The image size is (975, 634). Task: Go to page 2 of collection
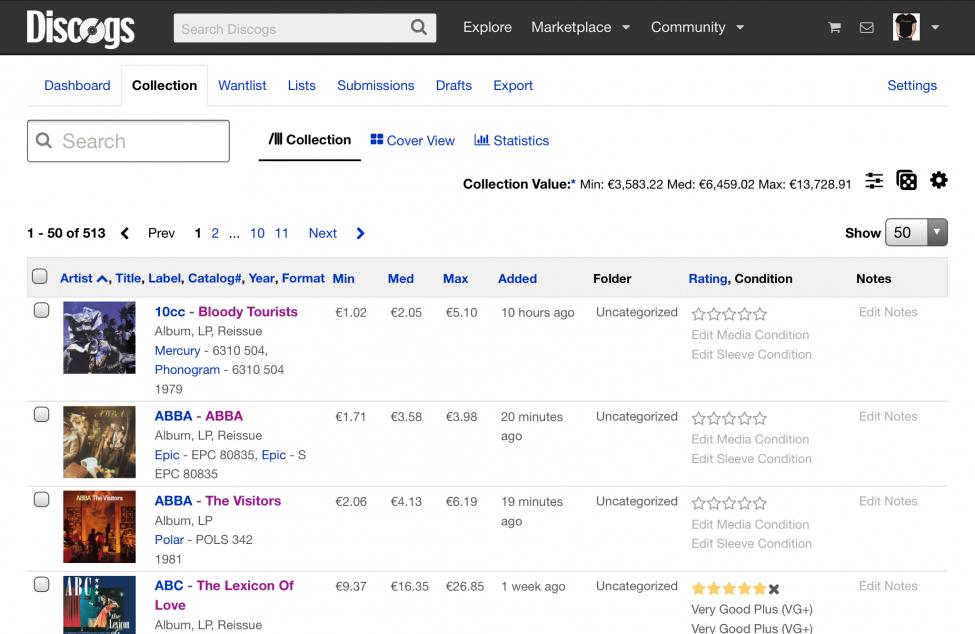(215, 233)
